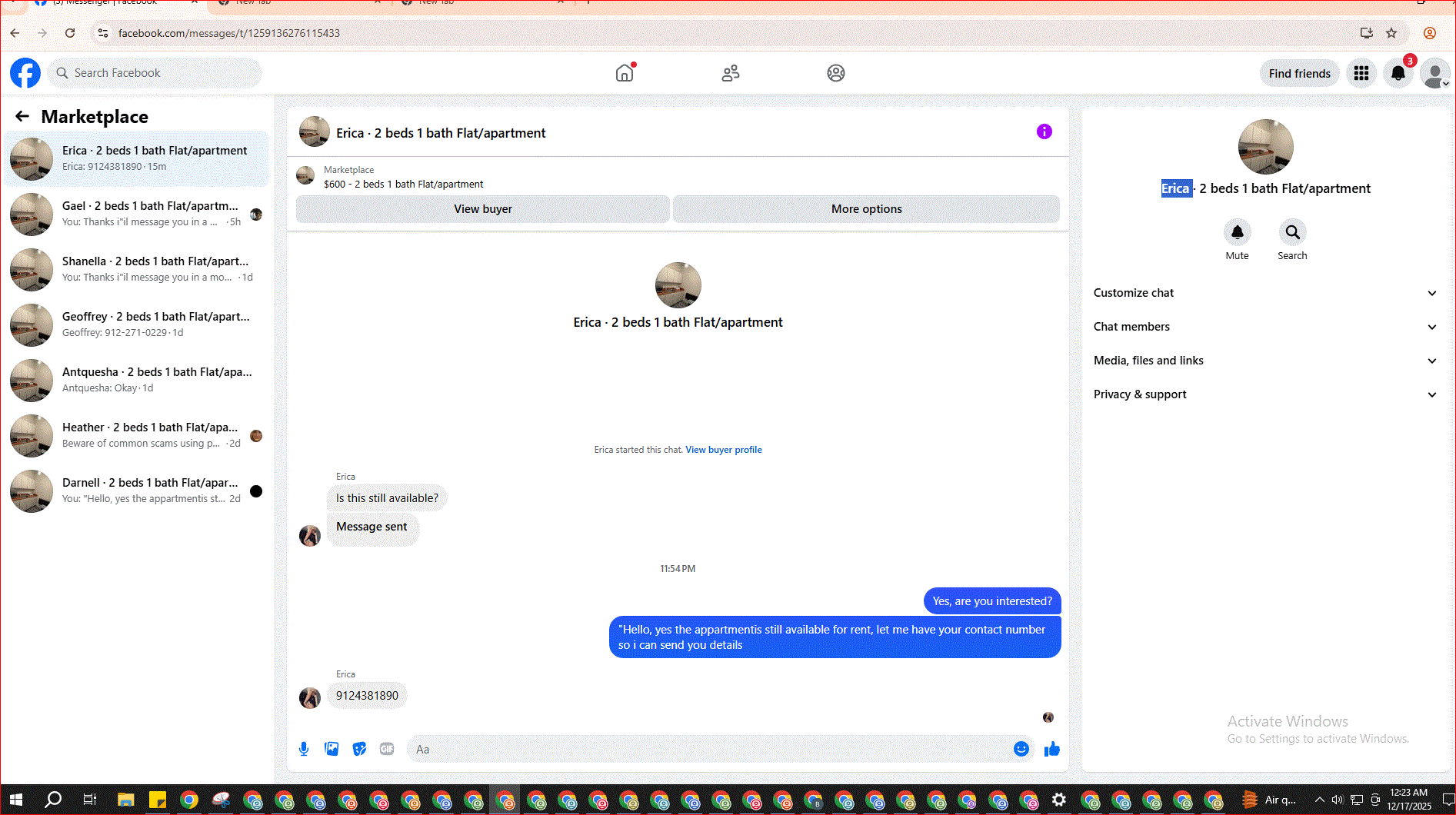
Task: Click the View buyer button
Action: [x=483, y=209]
